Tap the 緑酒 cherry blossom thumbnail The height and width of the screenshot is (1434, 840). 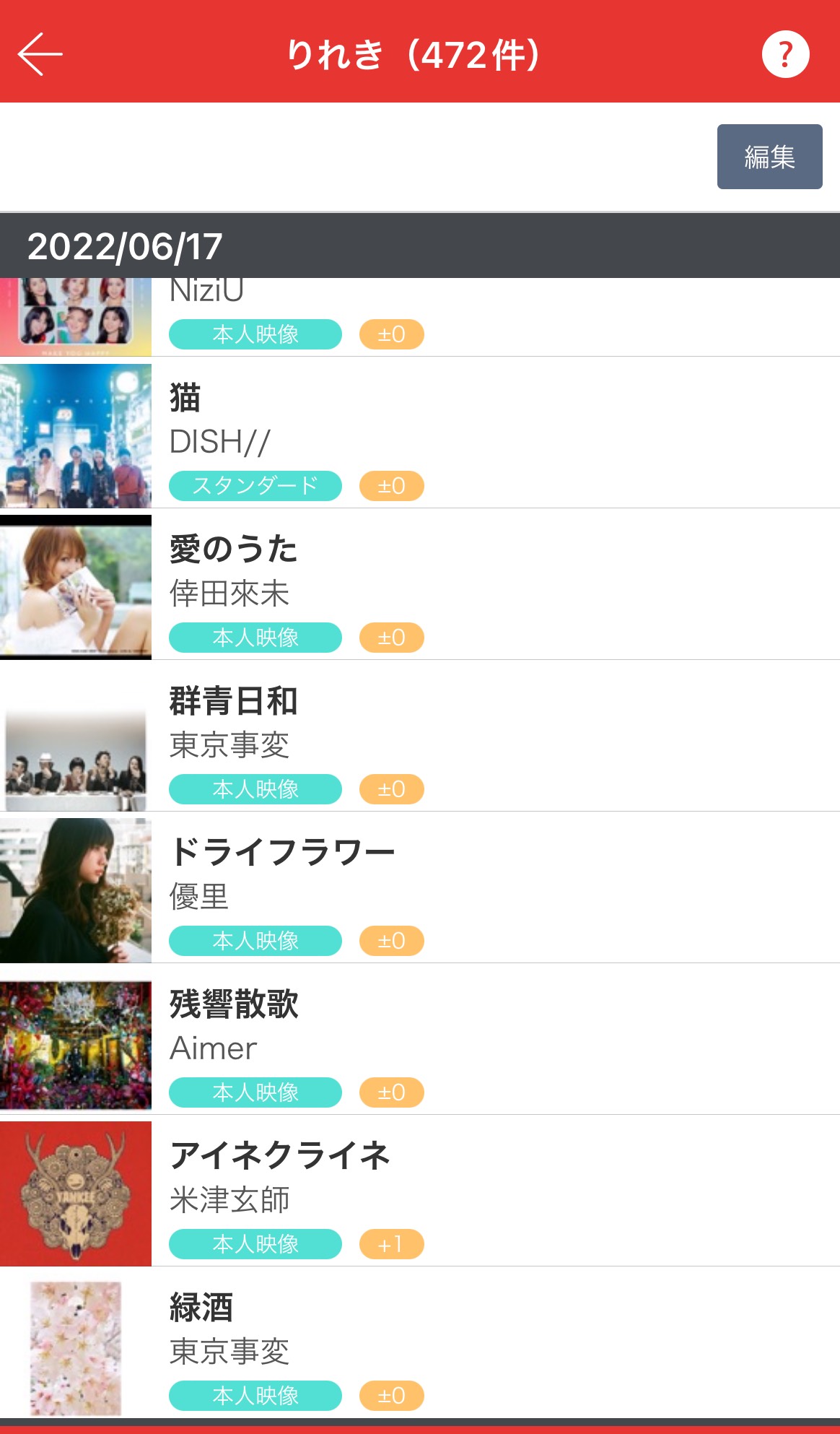coord(76,1347)
